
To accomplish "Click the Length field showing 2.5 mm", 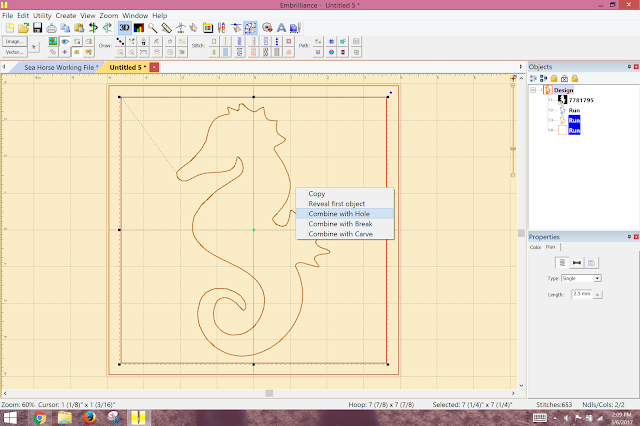I will click(579, 295).
